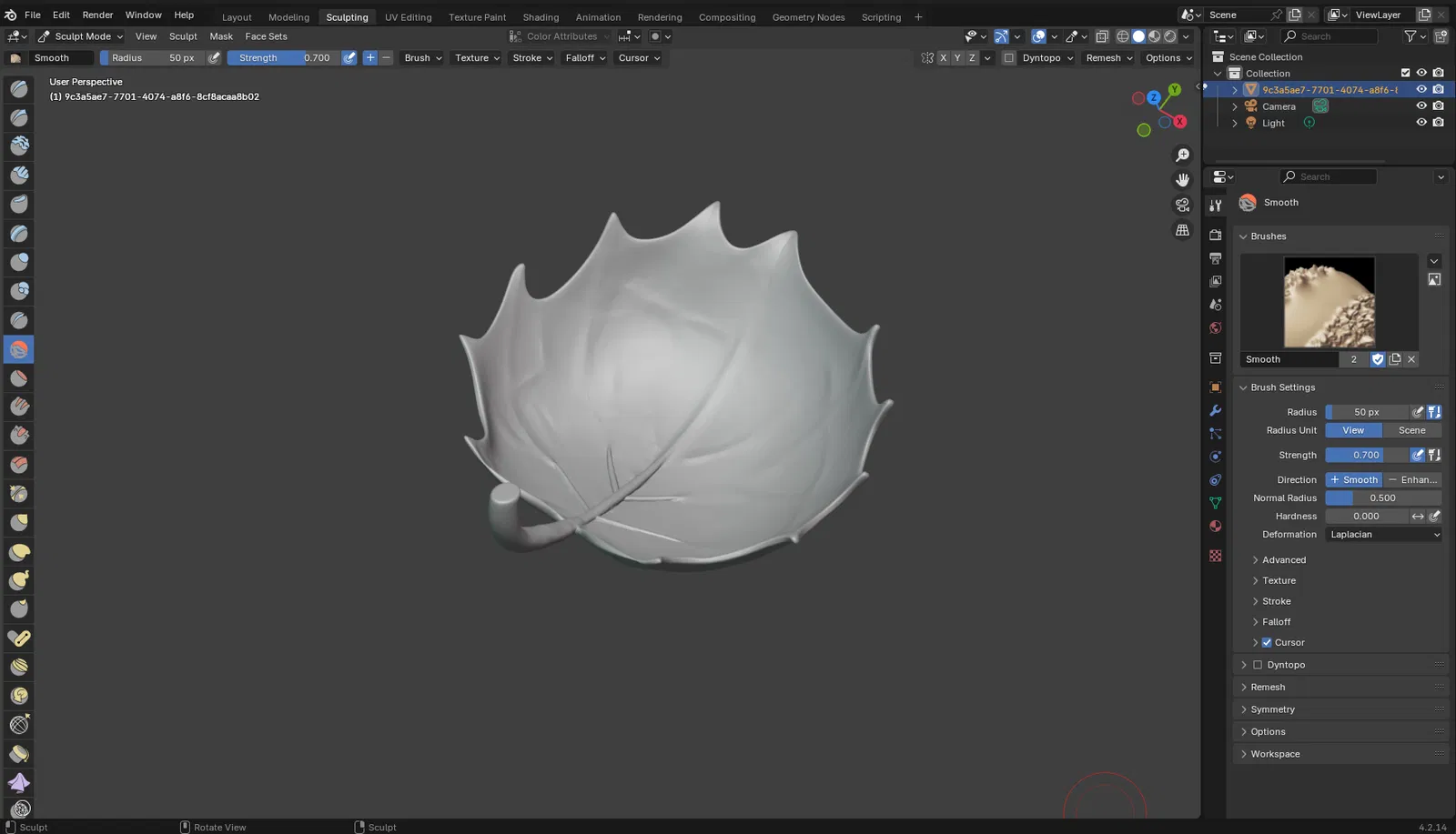Open the Deformation Laplacian dropdown
The image size is (1456, 834).
tap(1383, 535)
